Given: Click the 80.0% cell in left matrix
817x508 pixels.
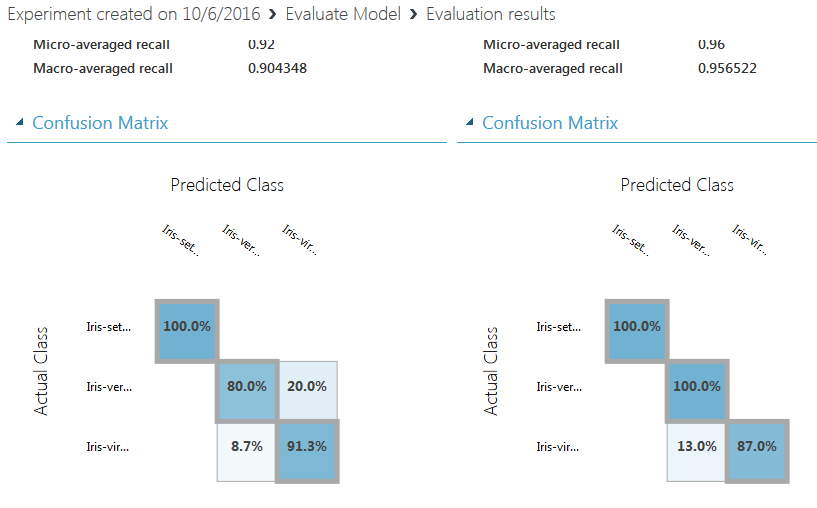Looking at the screenshot, I should tap(247, 387).
